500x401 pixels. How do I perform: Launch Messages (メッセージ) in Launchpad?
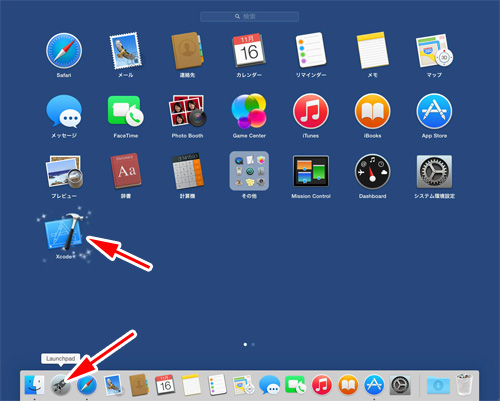(64, 111)
